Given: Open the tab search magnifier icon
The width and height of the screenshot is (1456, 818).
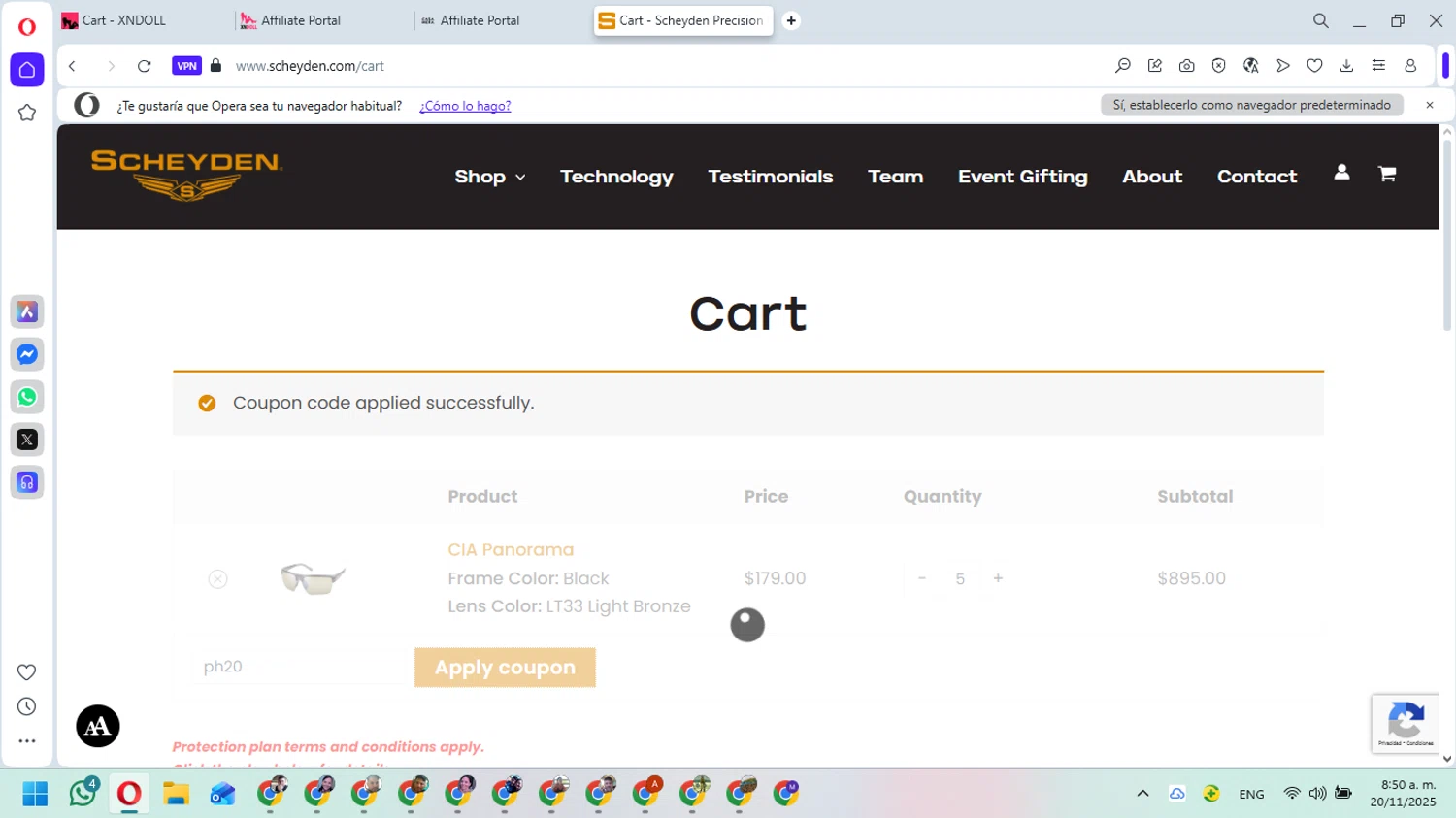Looking at the screenshot, I should point(1320,20).
